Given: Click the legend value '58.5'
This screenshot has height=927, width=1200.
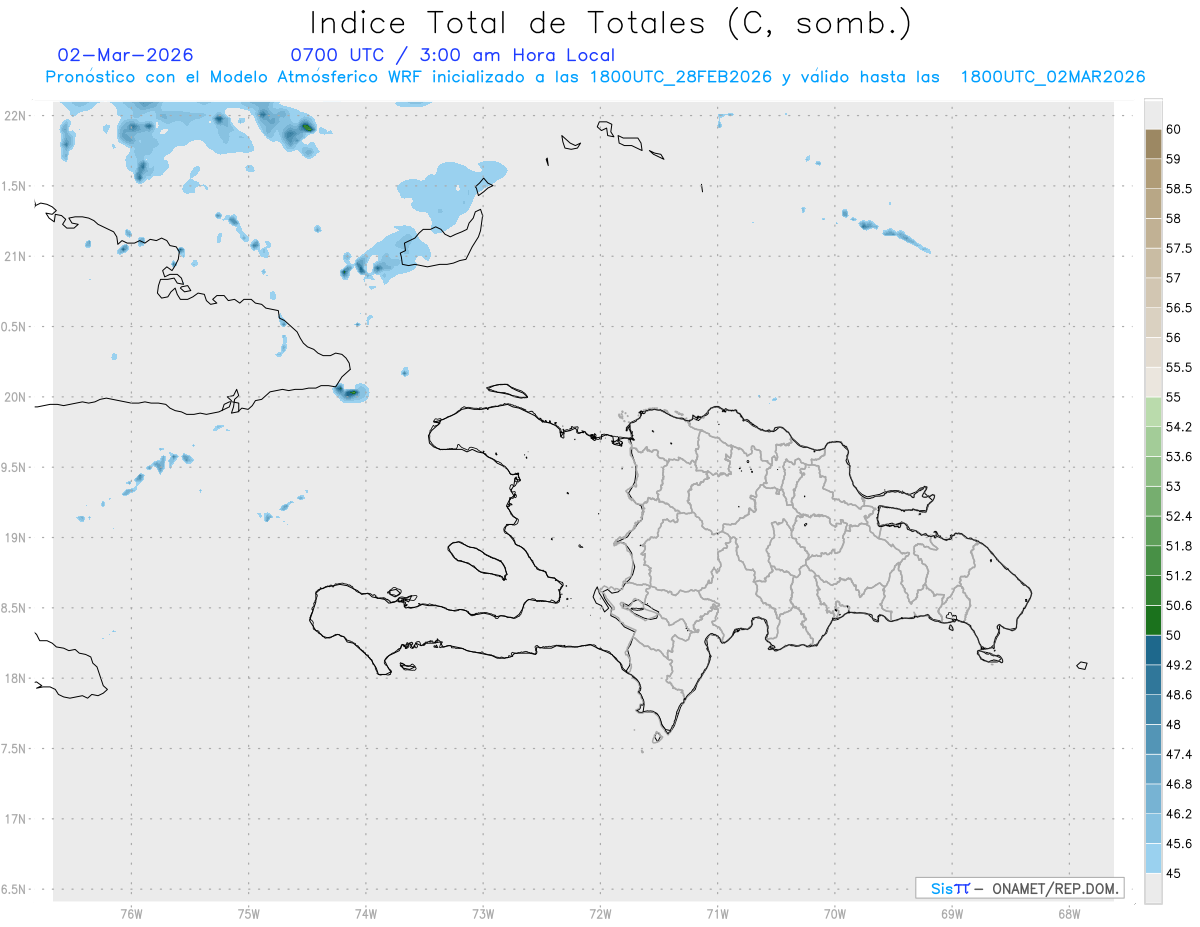Looking at the screenshot, I should tap(1179, 188).
